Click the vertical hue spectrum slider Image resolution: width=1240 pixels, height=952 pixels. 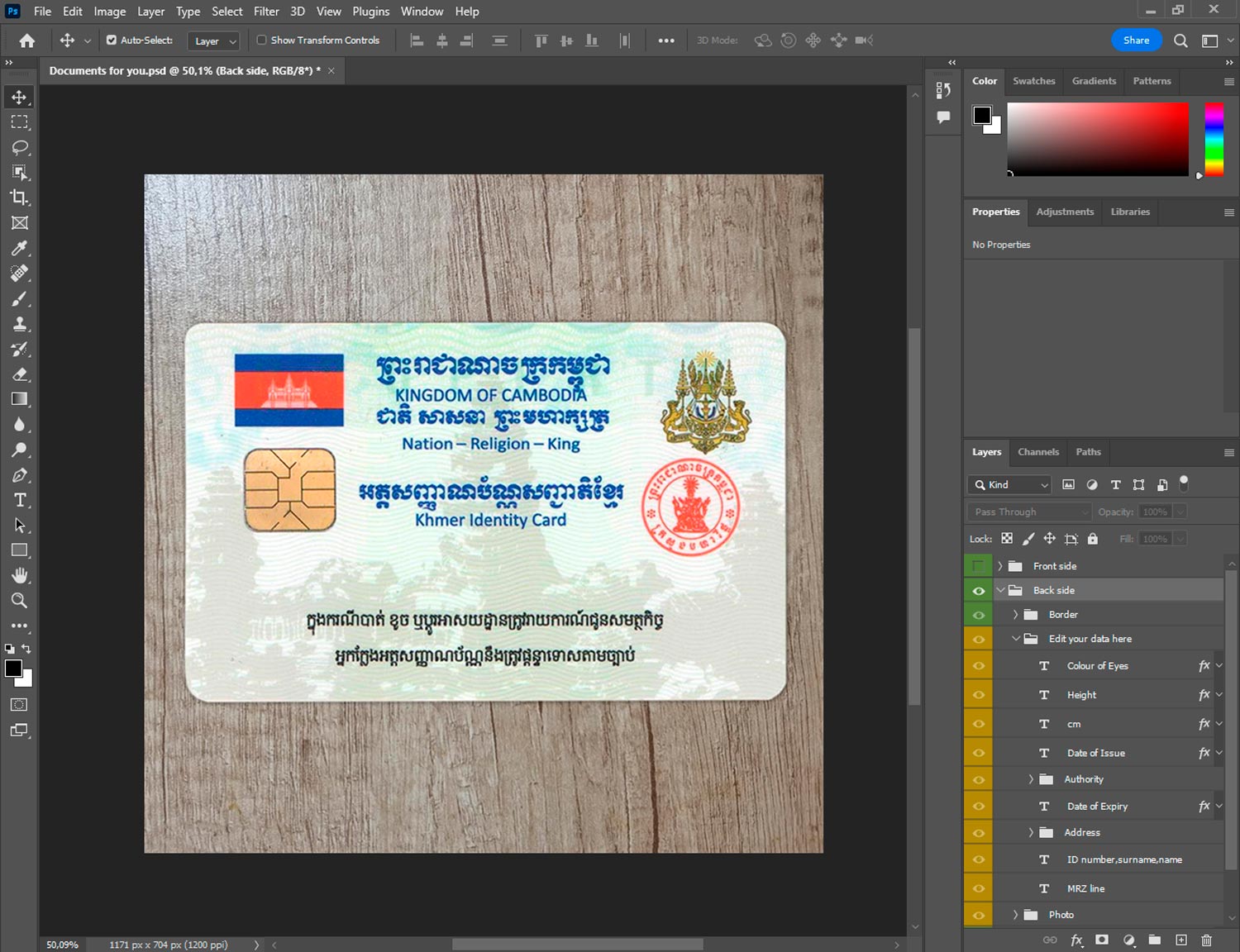coord(1213,139)
